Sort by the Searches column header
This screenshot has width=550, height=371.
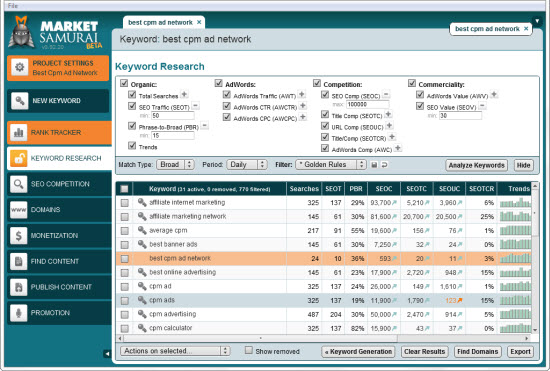[304, 189]
